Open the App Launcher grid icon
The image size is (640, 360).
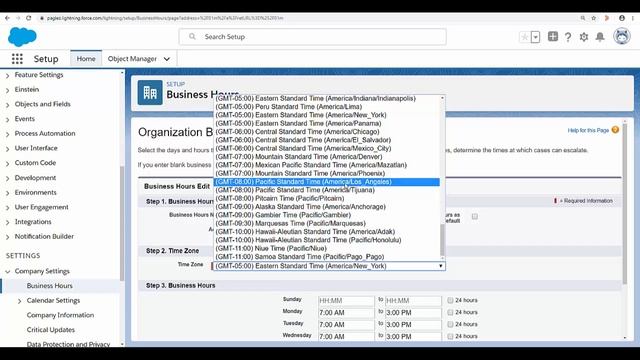[17, 59]
